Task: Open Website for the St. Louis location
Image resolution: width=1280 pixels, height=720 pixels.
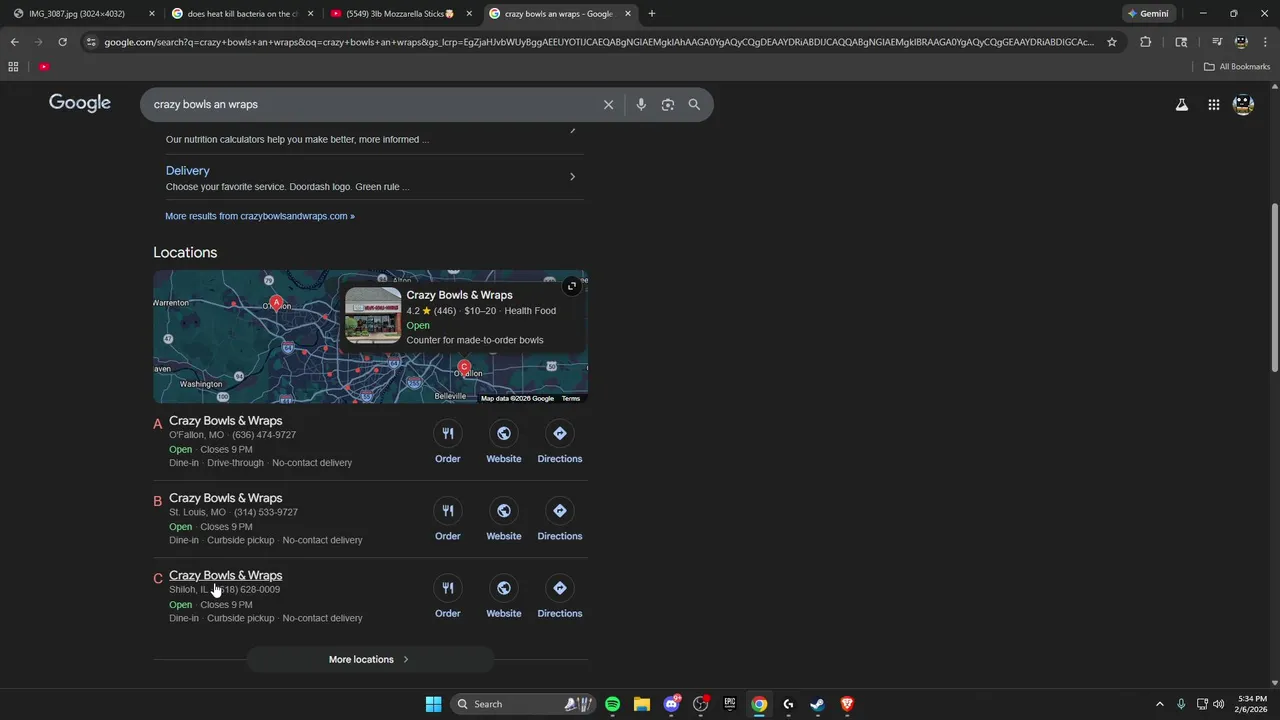Action: pos(504,519)
